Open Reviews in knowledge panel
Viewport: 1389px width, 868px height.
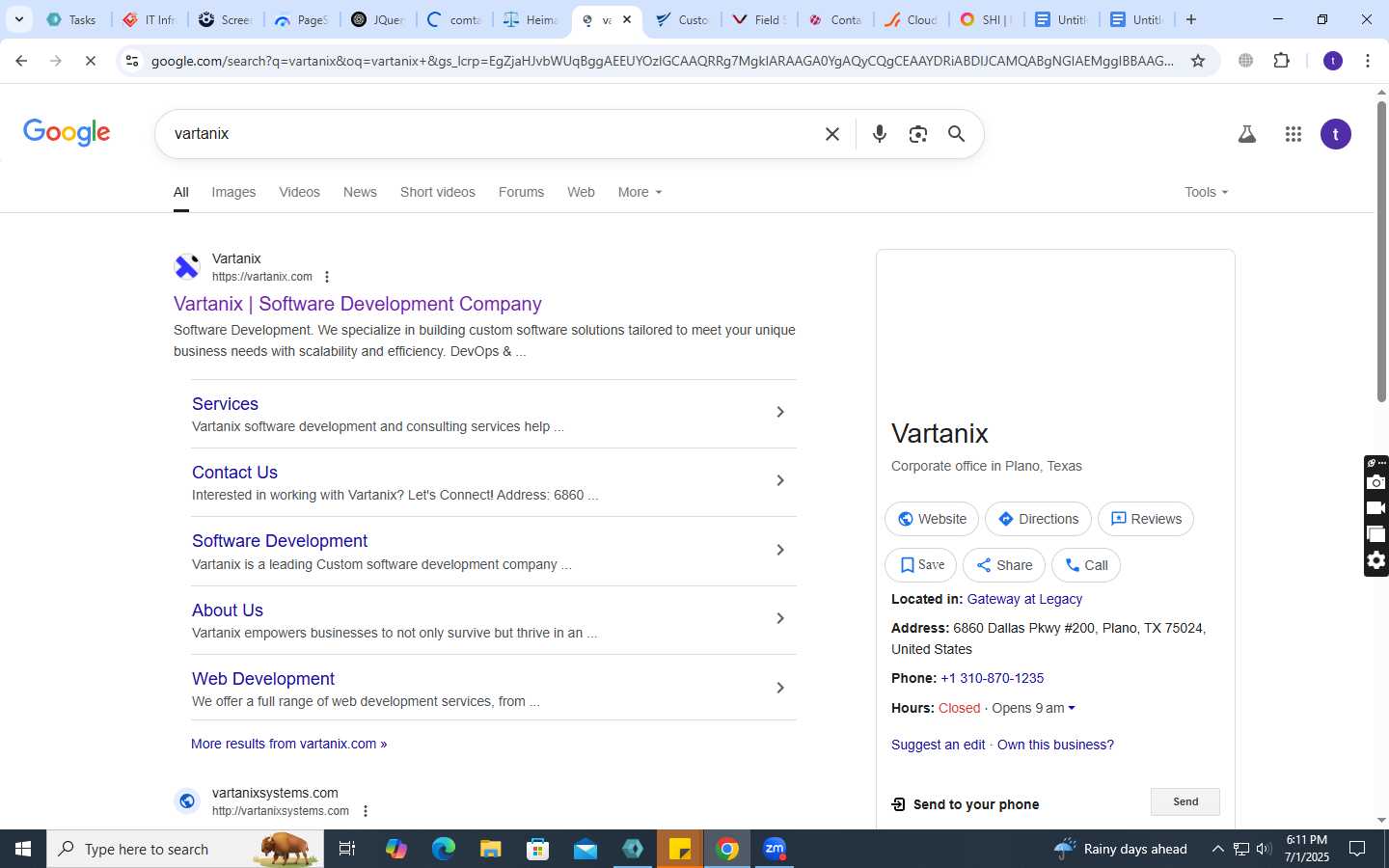click(x=1146, y=519)
